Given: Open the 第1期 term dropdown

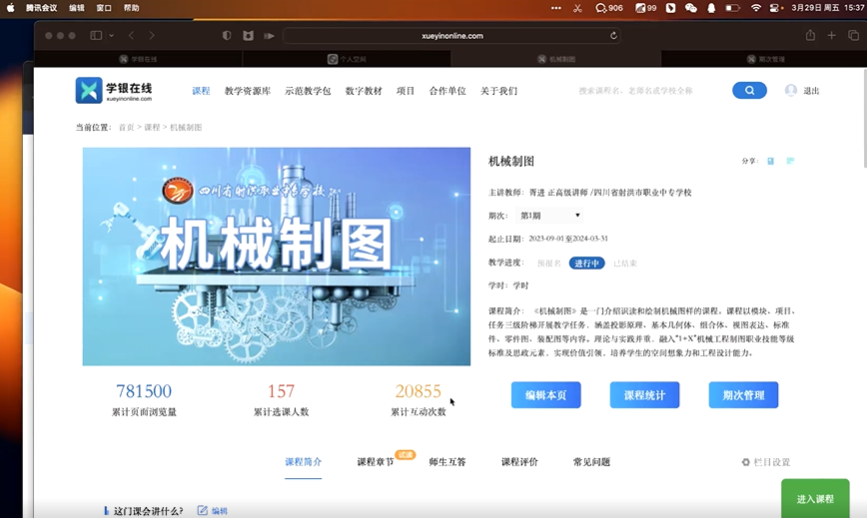Looking at the screenshot, I should (x=549, y=215).
